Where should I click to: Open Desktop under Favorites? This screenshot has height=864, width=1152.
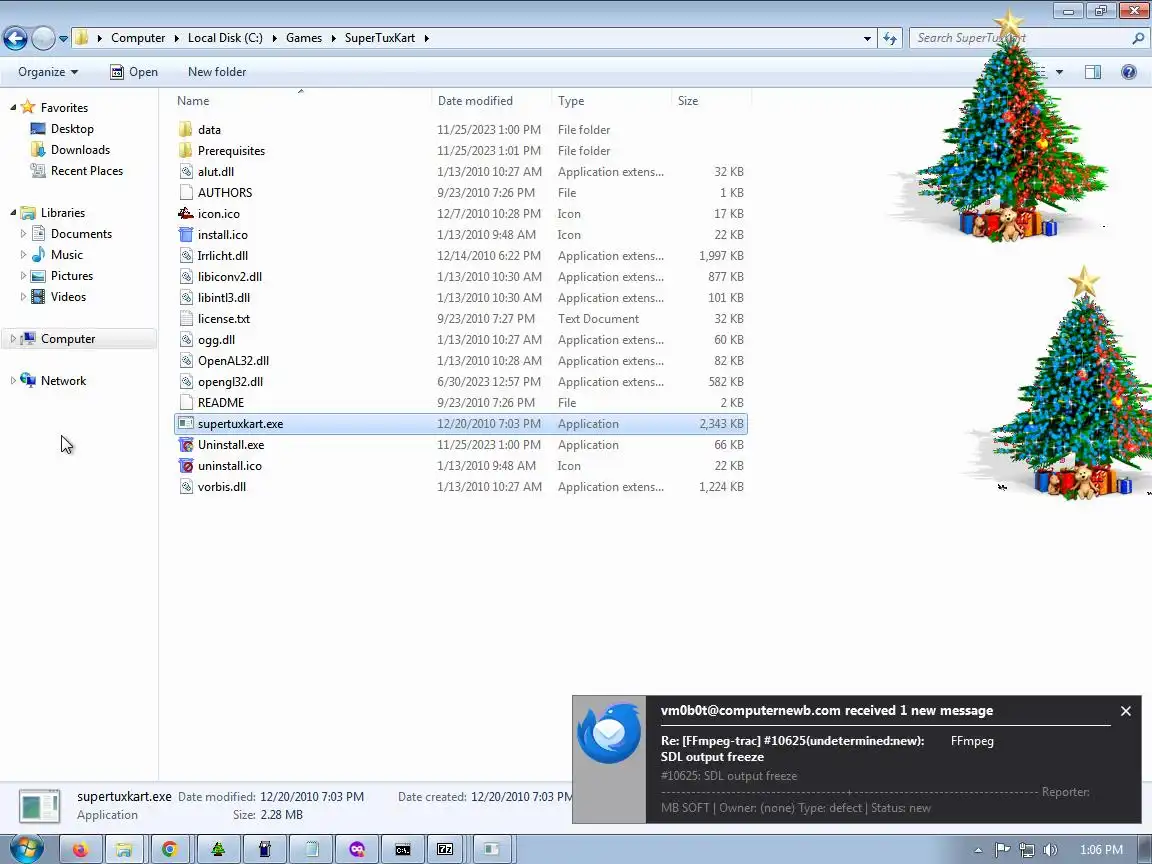(72, 129)
